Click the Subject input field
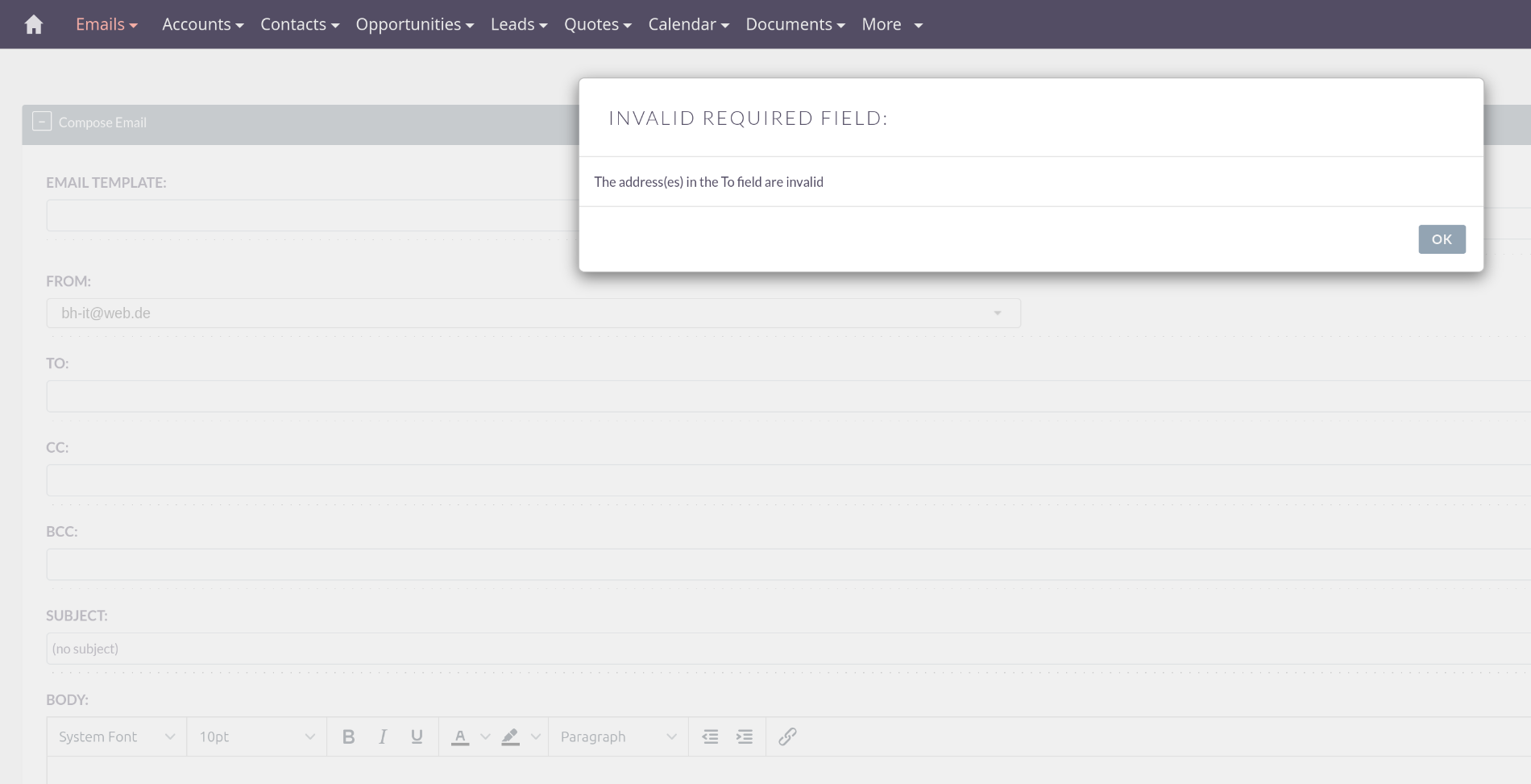 788,649
